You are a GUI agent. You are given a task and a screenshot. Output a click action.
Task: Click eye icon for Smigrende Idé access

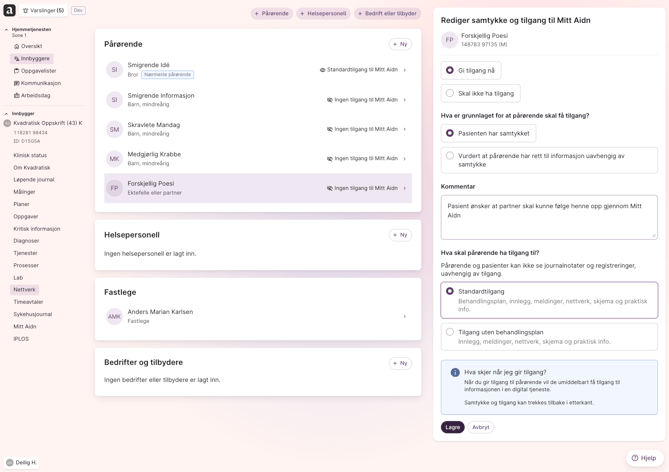click(322, 70)
